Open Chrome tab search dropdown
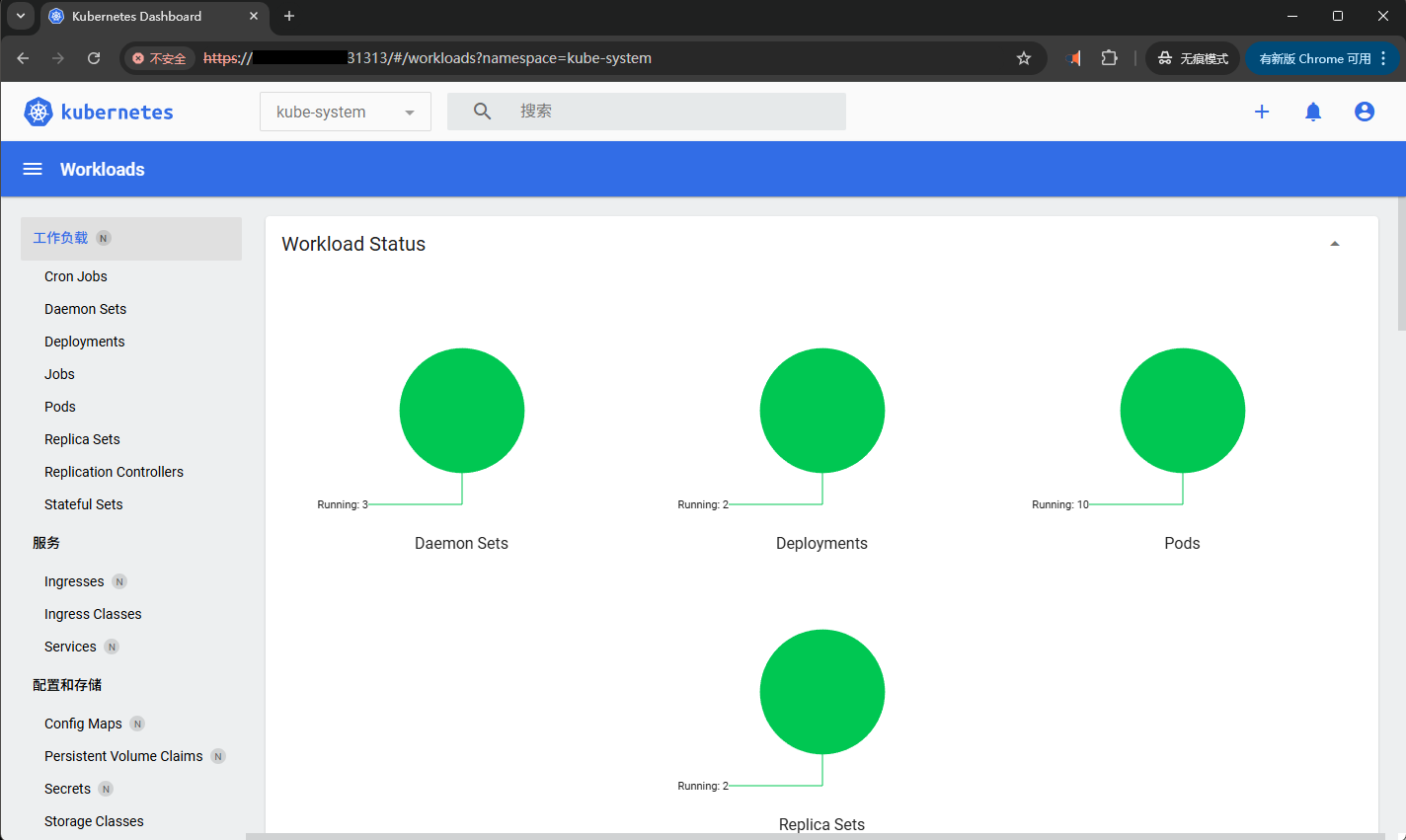Image resolution: width=1406 pixels, height=840 pixels. 21,16
